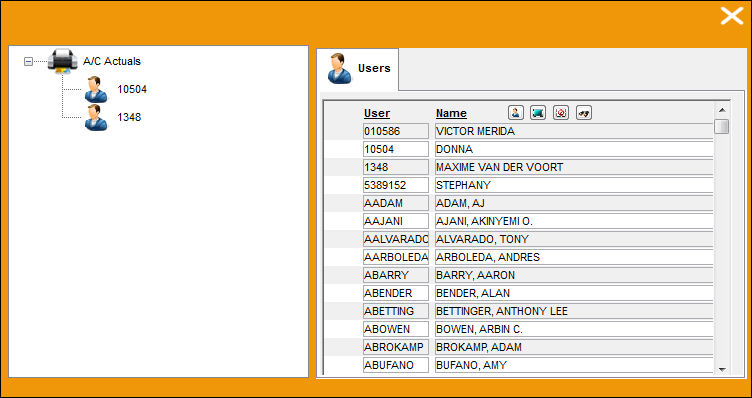Screen dimensions: 752x398
Task: Select the 010586 user field
Action: pos(396,131)
